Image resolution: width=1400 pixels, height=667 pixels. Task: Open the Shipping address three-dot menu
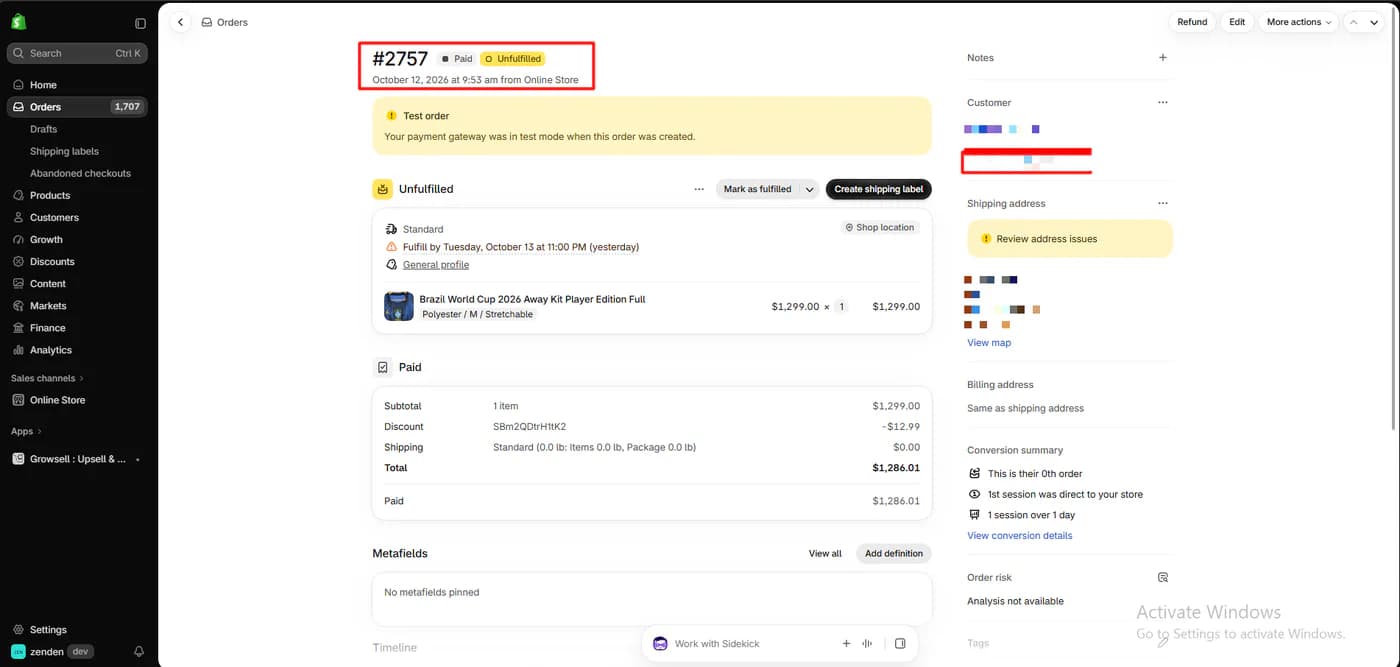click(1162, 203)
